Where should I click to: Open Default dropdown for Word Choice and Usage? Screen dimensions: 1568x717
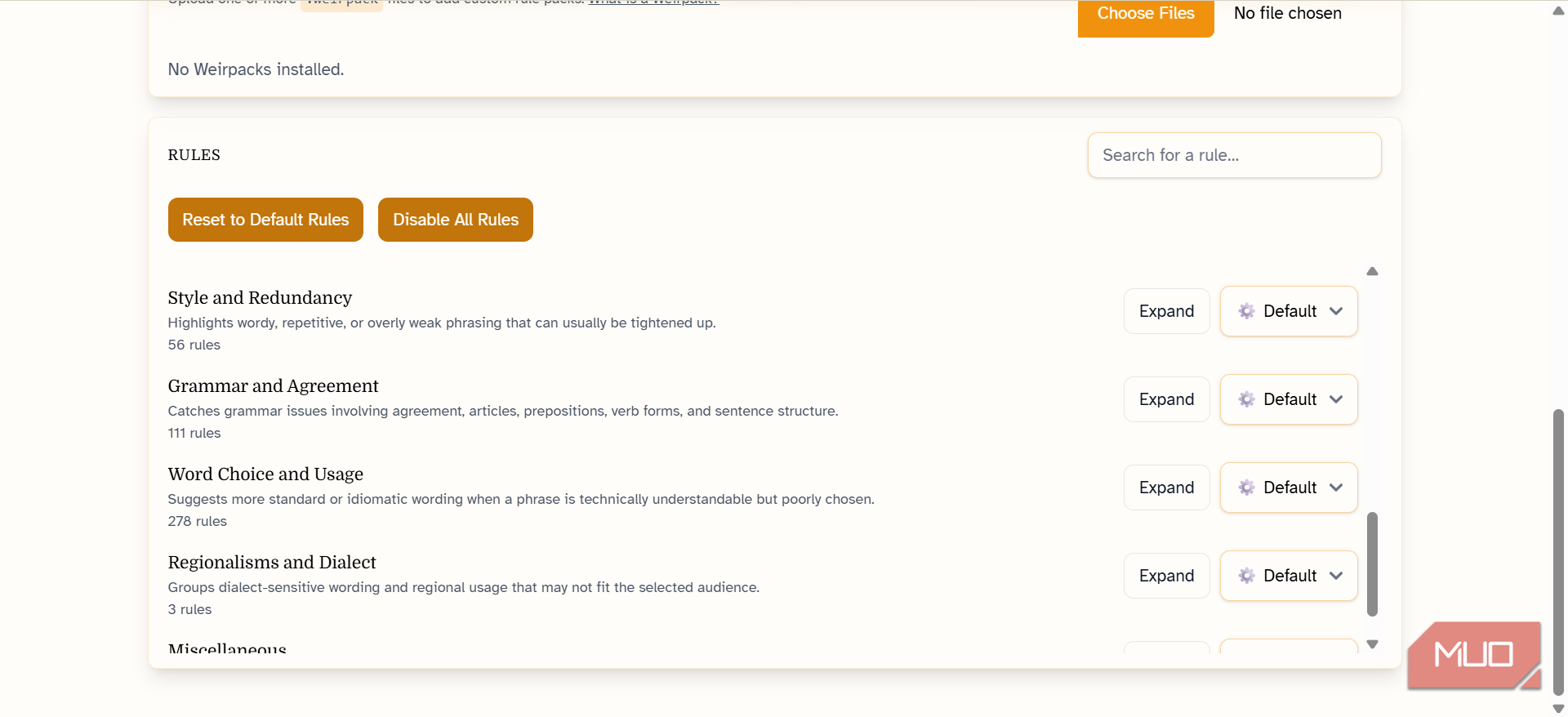[1289, 488]
